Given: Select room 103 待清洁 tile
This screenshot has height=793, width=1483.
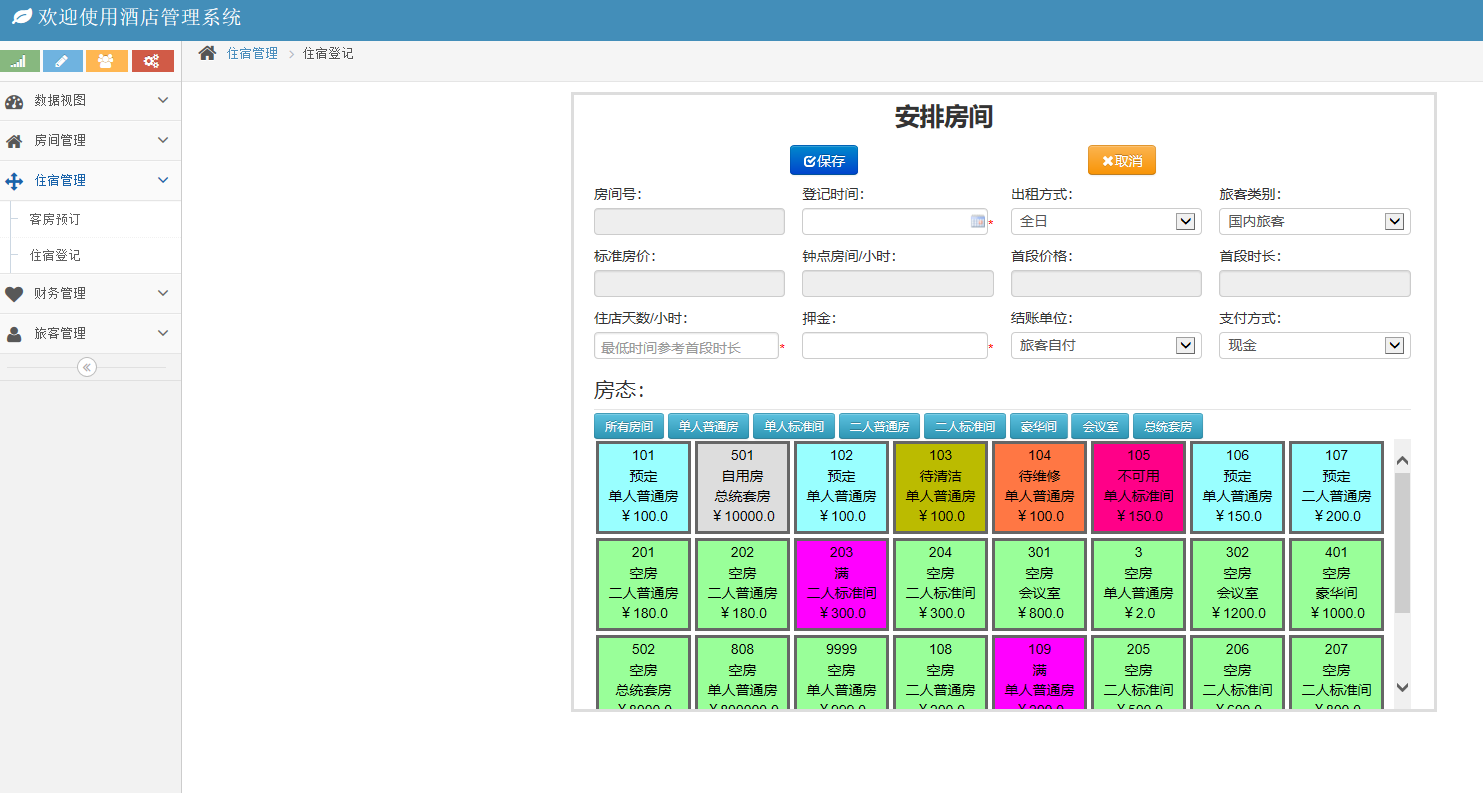Looking at the screenshot, I should coord(940,487).
